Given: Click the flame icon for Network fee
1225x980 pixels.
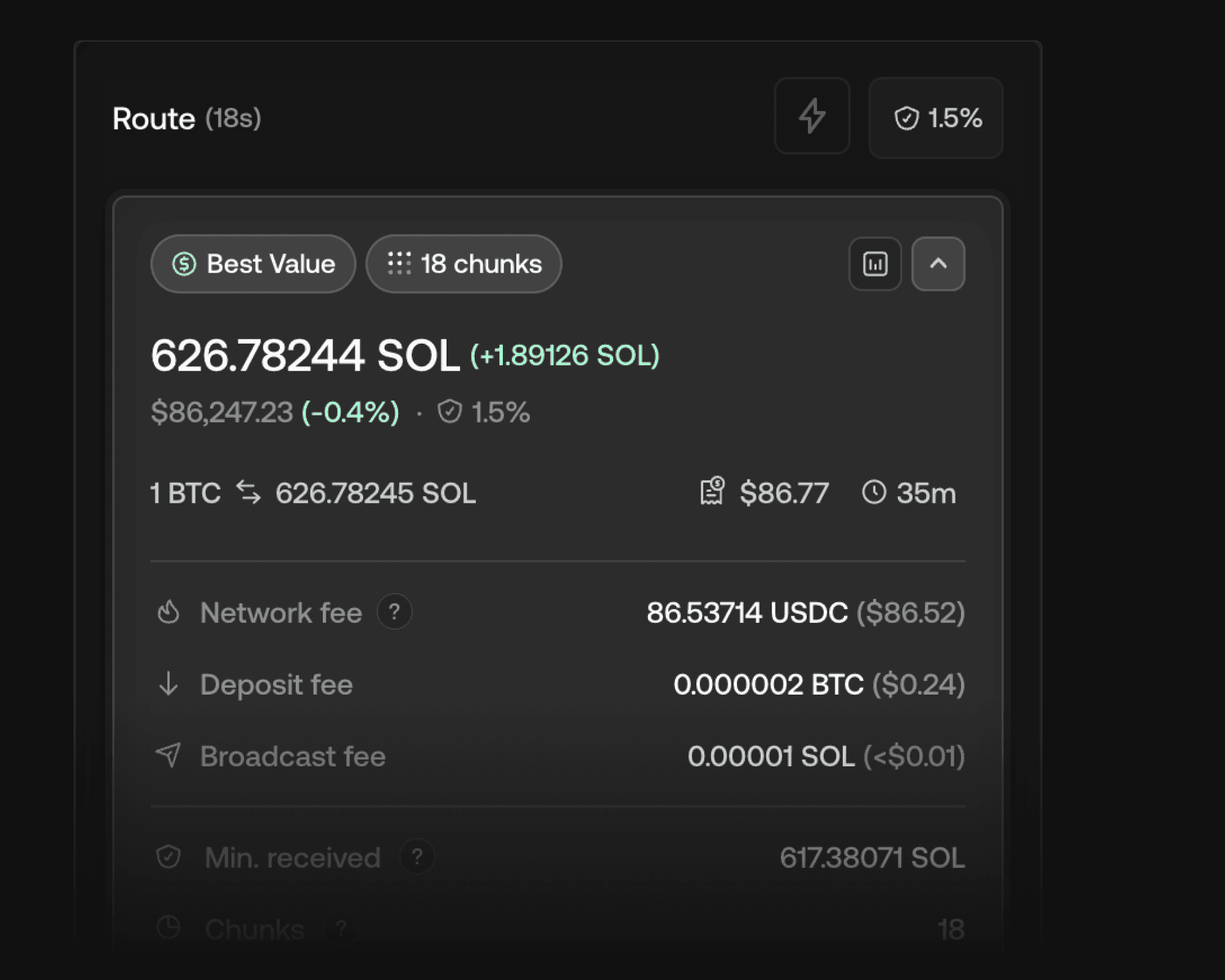Looking at the screenshot, I should pos(168,612).
